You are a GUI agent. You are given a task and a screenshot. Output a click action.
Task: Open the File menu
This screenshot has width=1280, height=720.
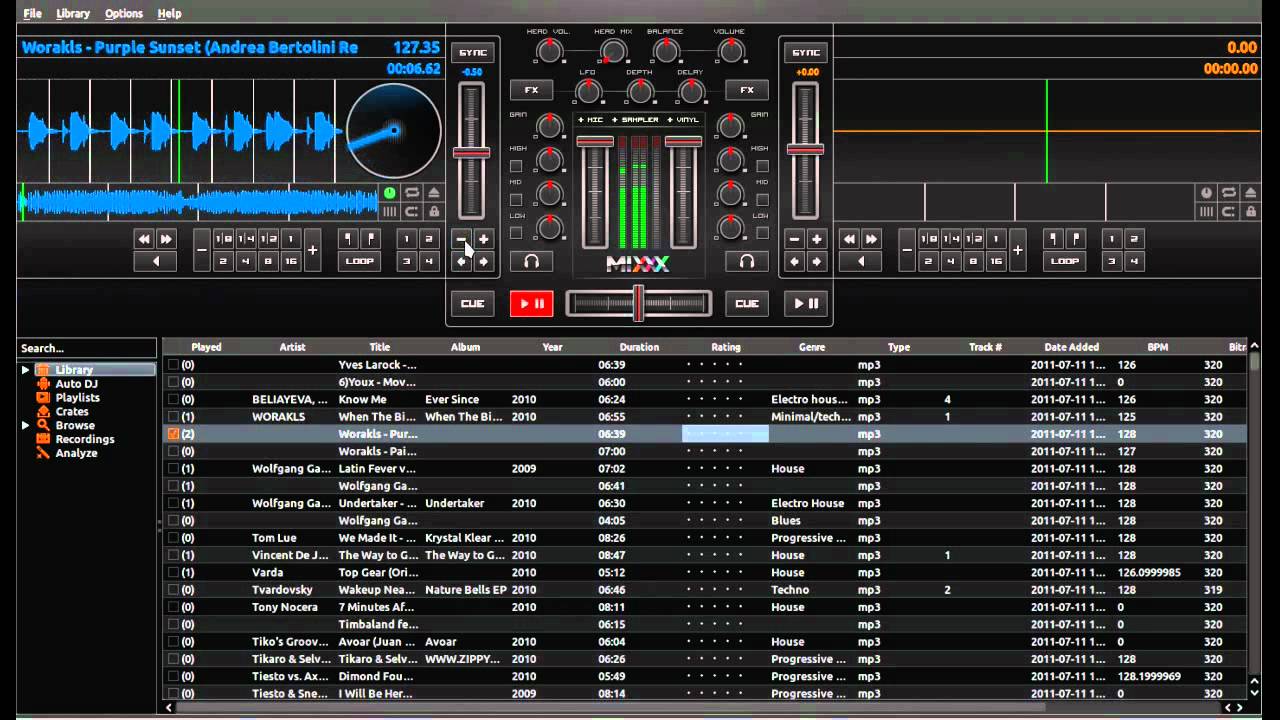[32, 13]
